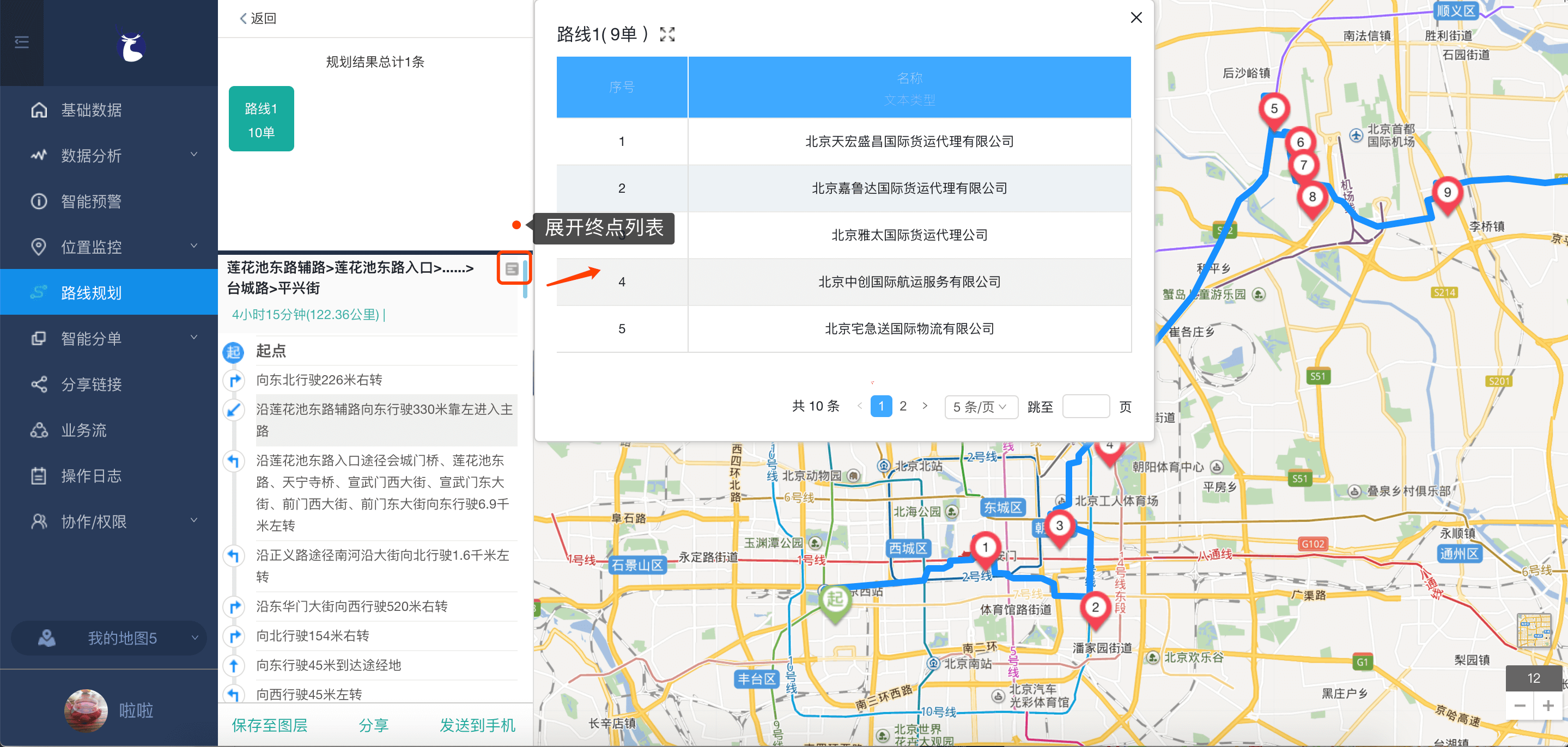Click the 序号 column header

pyautogui.click(x=622, y=87)
